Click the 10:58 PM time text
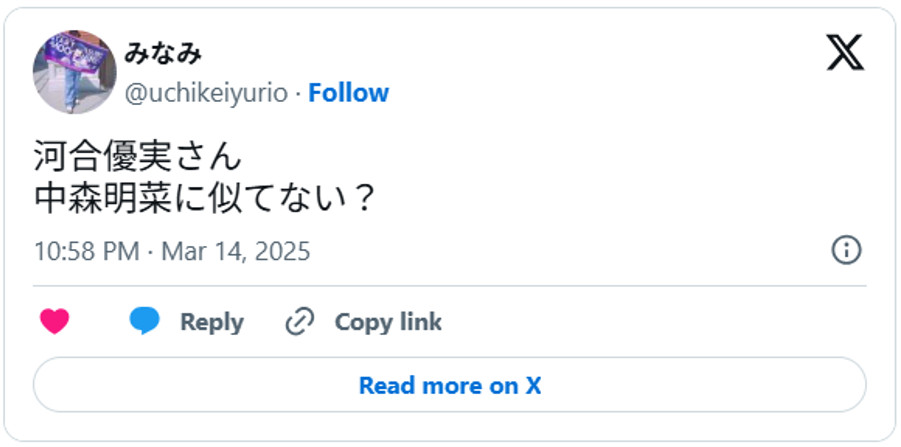This screenshot has width=901, height=447. [86, 250]
